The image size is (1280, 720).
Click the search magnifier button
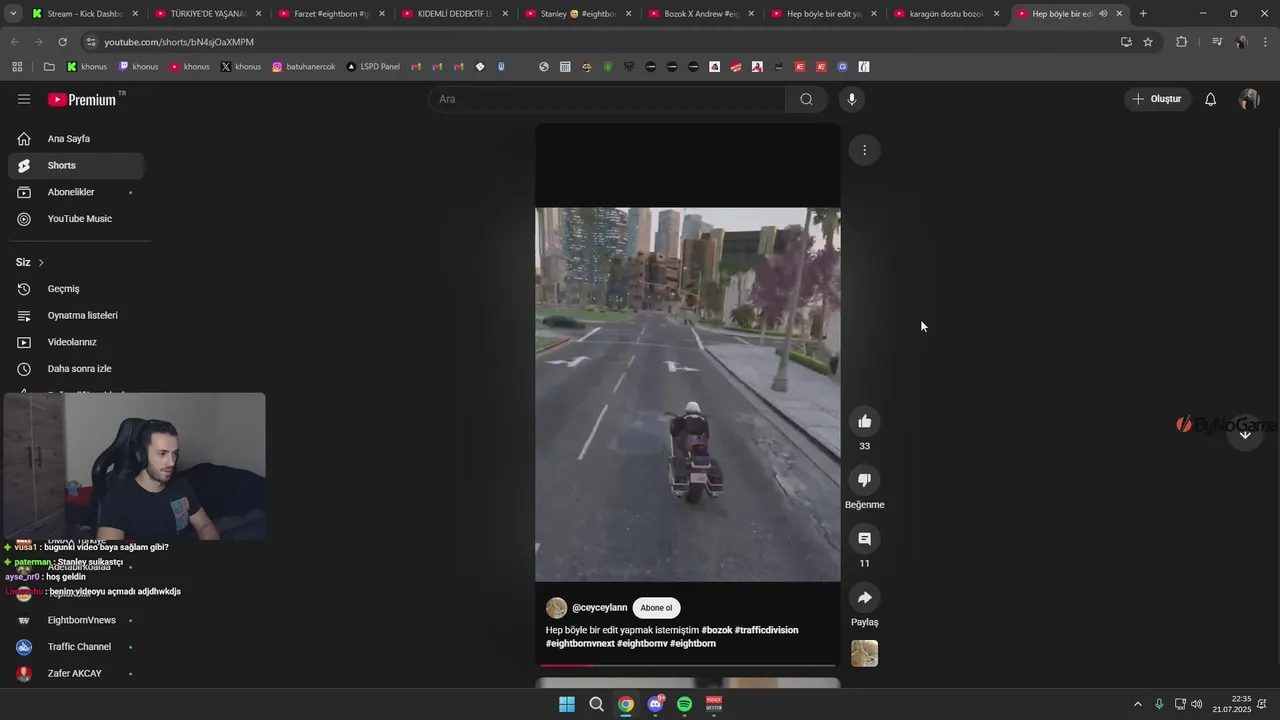806,99
